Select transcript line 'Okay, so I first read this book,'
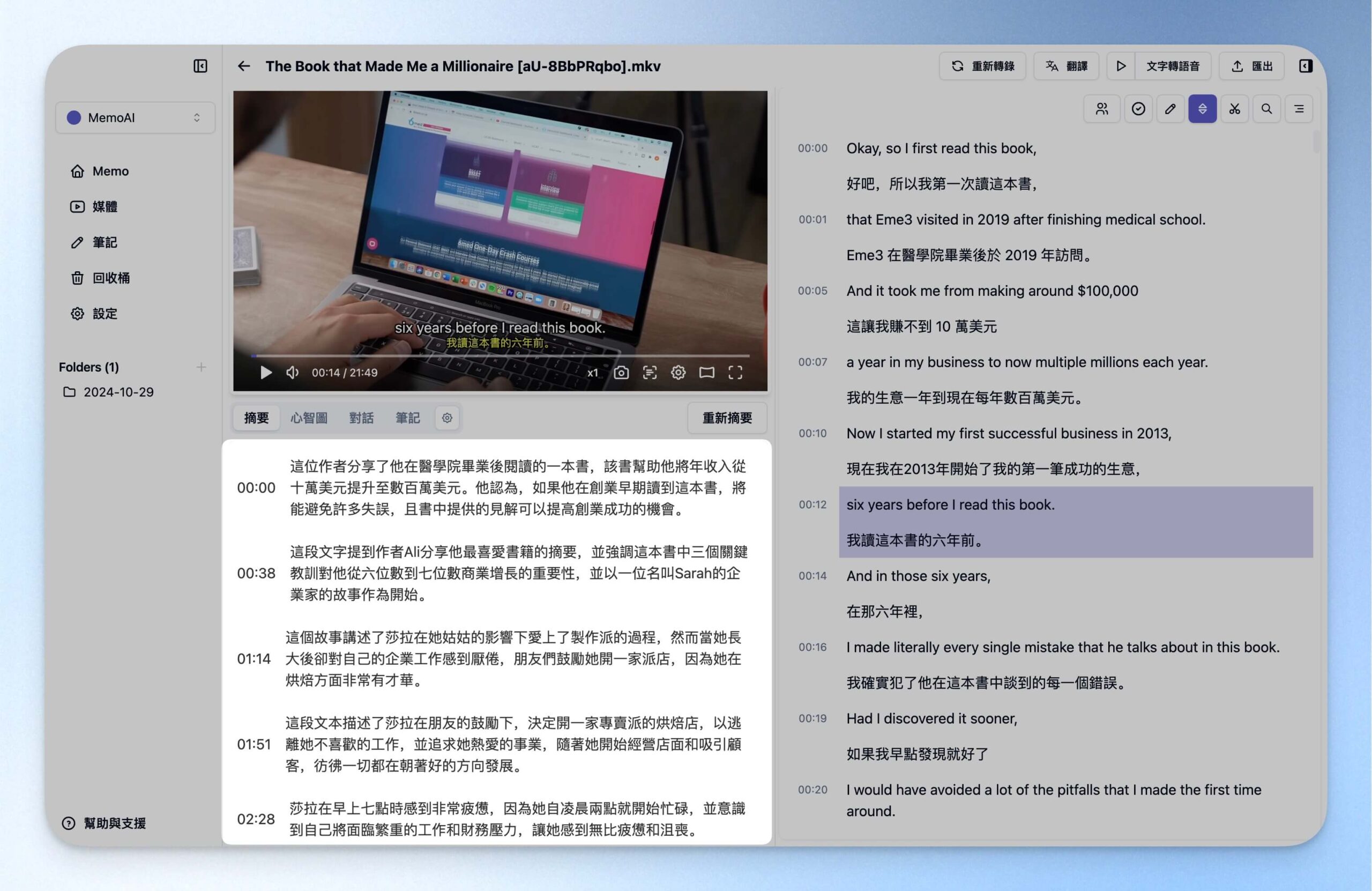1372x891 pixels. (x=942, y=148)
